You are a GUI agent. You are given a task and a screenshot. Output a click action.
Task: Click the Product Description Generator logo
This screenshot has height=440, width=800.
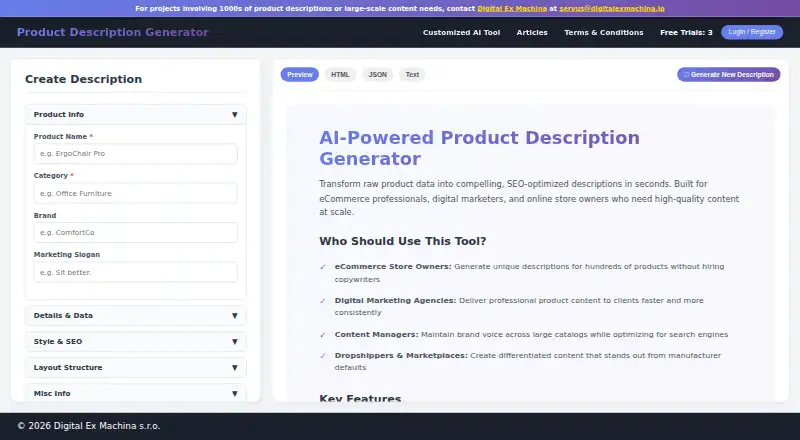click(x=113, y=32)
